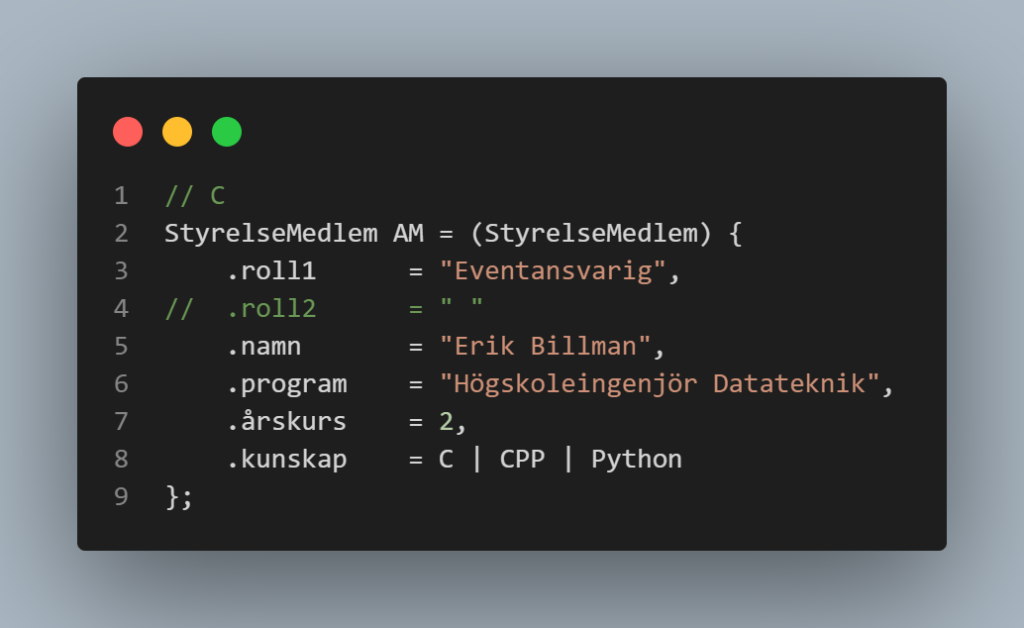The image size is (1024, 628).
Task: Click the CPP flag on line 8
Action: (x=522, y=460)
